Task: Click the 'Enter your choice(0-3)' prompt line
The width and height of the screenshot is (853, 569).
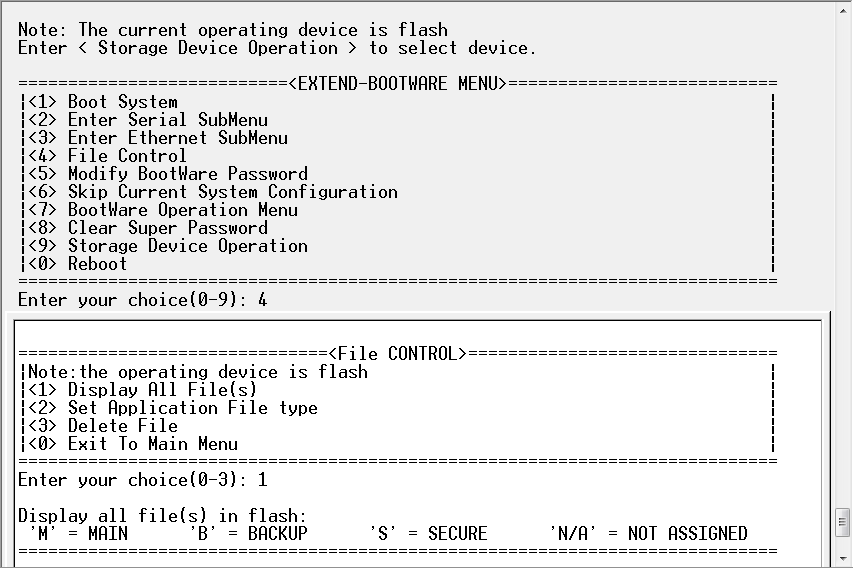Action: pyautogui.click(x=142, y=480)
